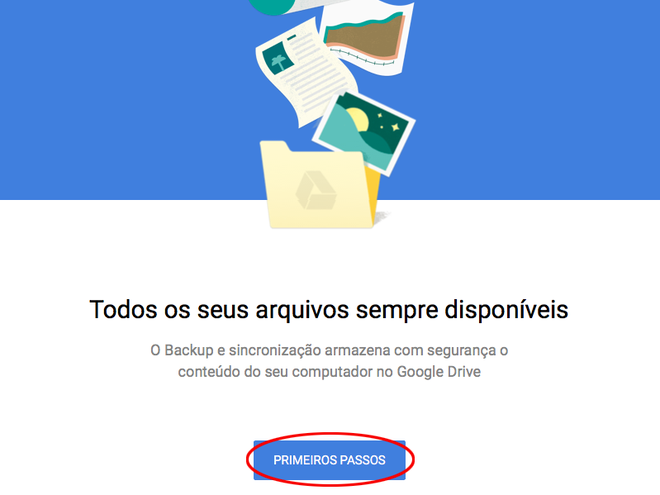Viewport: 660px width, 495px height.
Task: Click the 'O Backup e sincronização' description line
Action: tap(329, 350)
